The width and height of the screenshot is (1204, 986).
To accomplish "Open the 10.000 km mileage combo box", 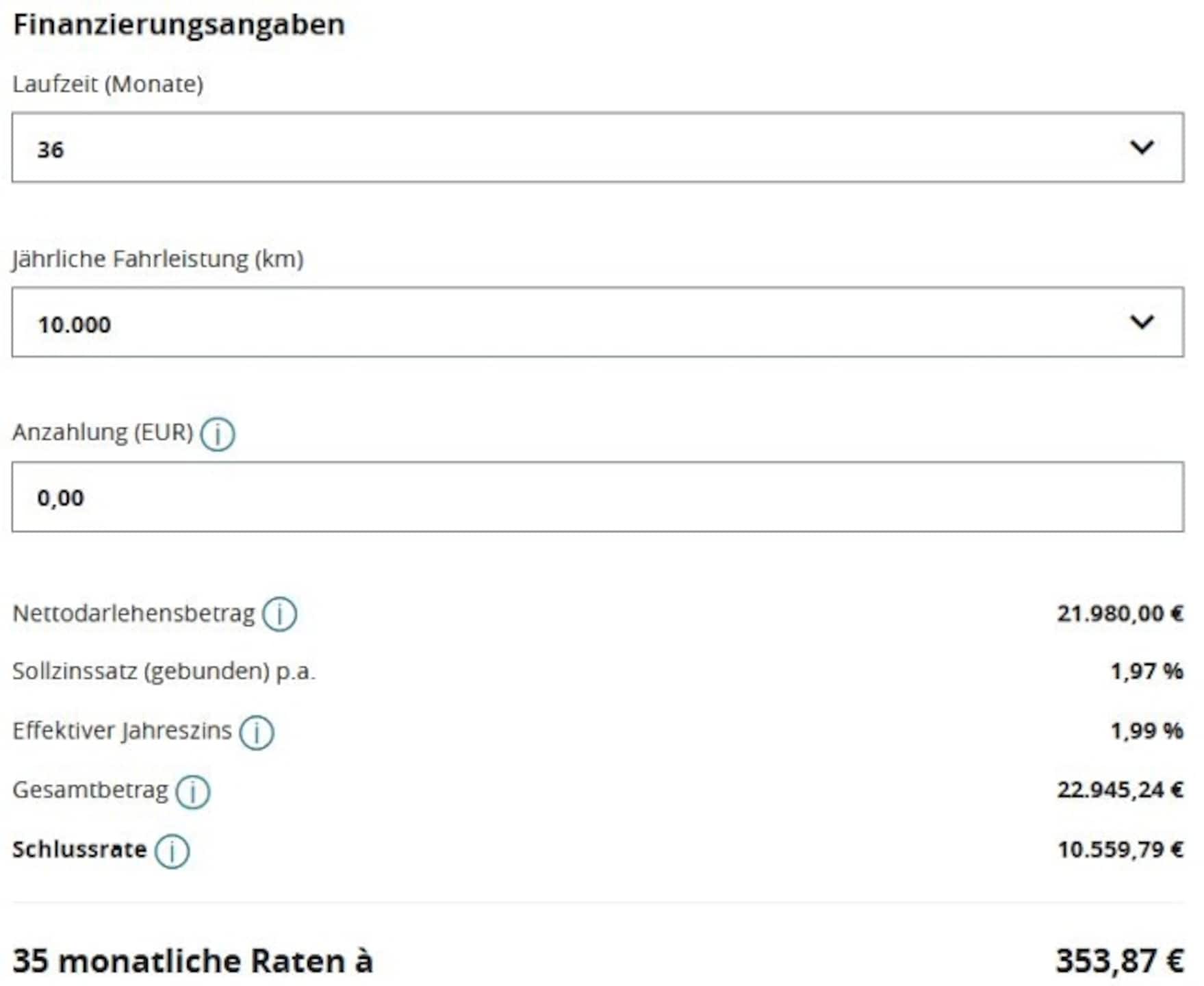I will click(x=598, y=322).
